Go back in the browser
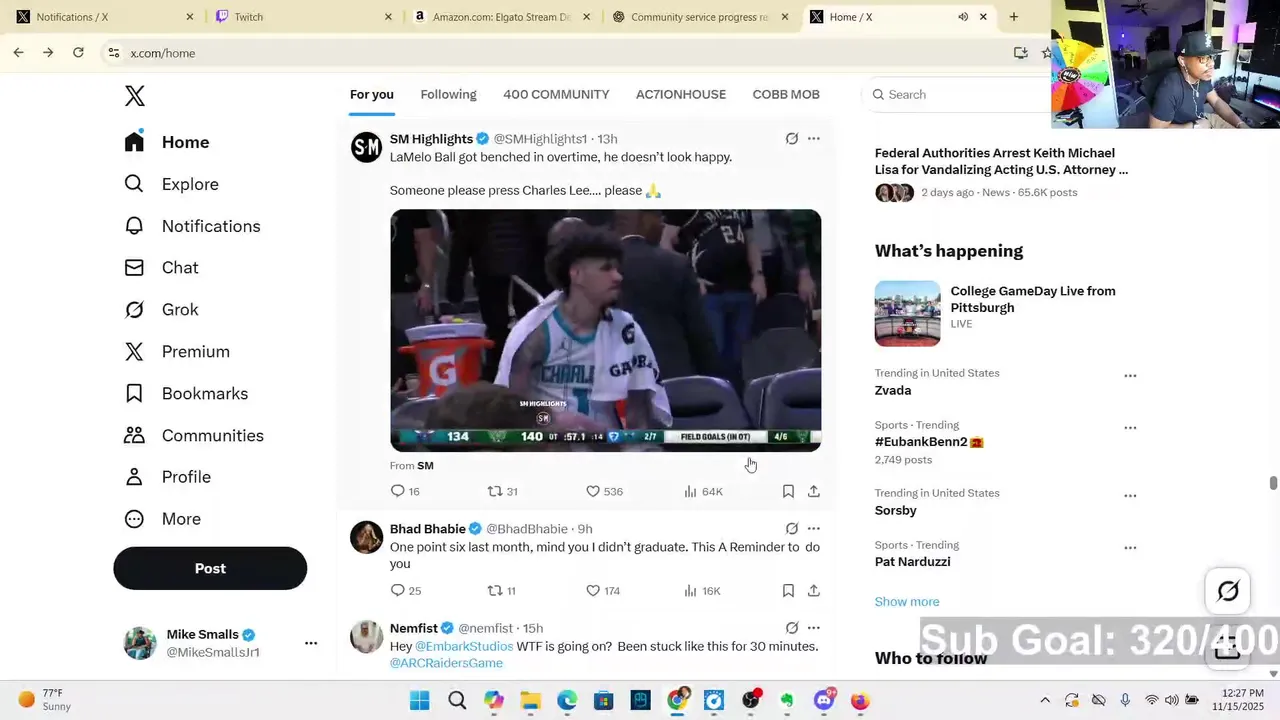The height and width of the screenshot is (720, 1280). 18,53
